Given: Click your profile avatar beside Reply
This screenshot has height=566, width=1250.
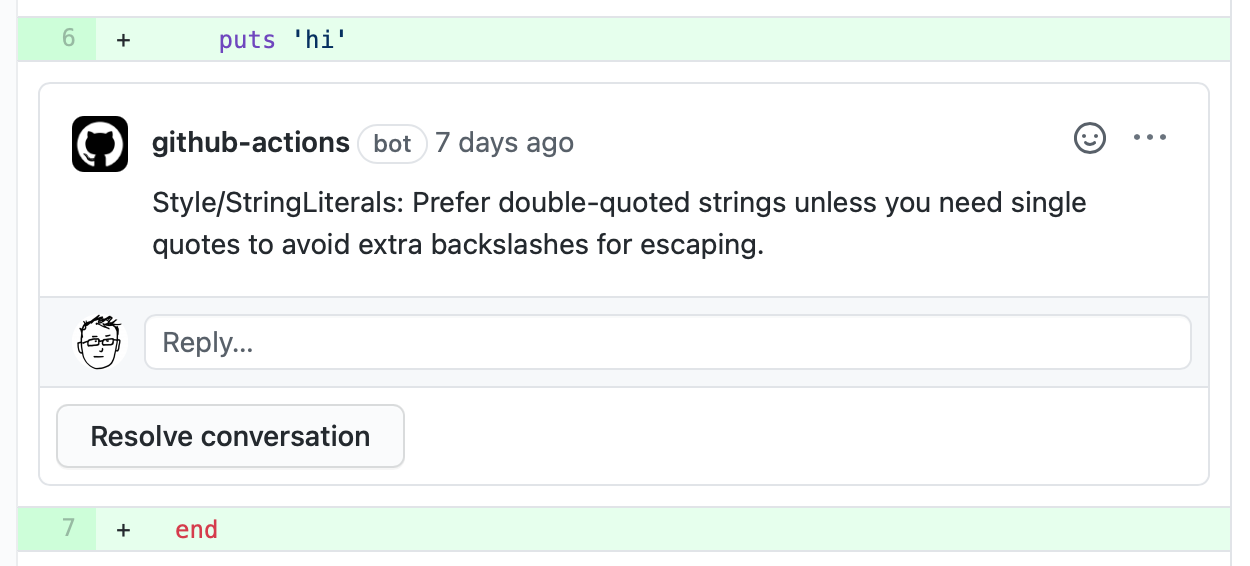Looking at the screenshot, I should (x=101, y=342).
